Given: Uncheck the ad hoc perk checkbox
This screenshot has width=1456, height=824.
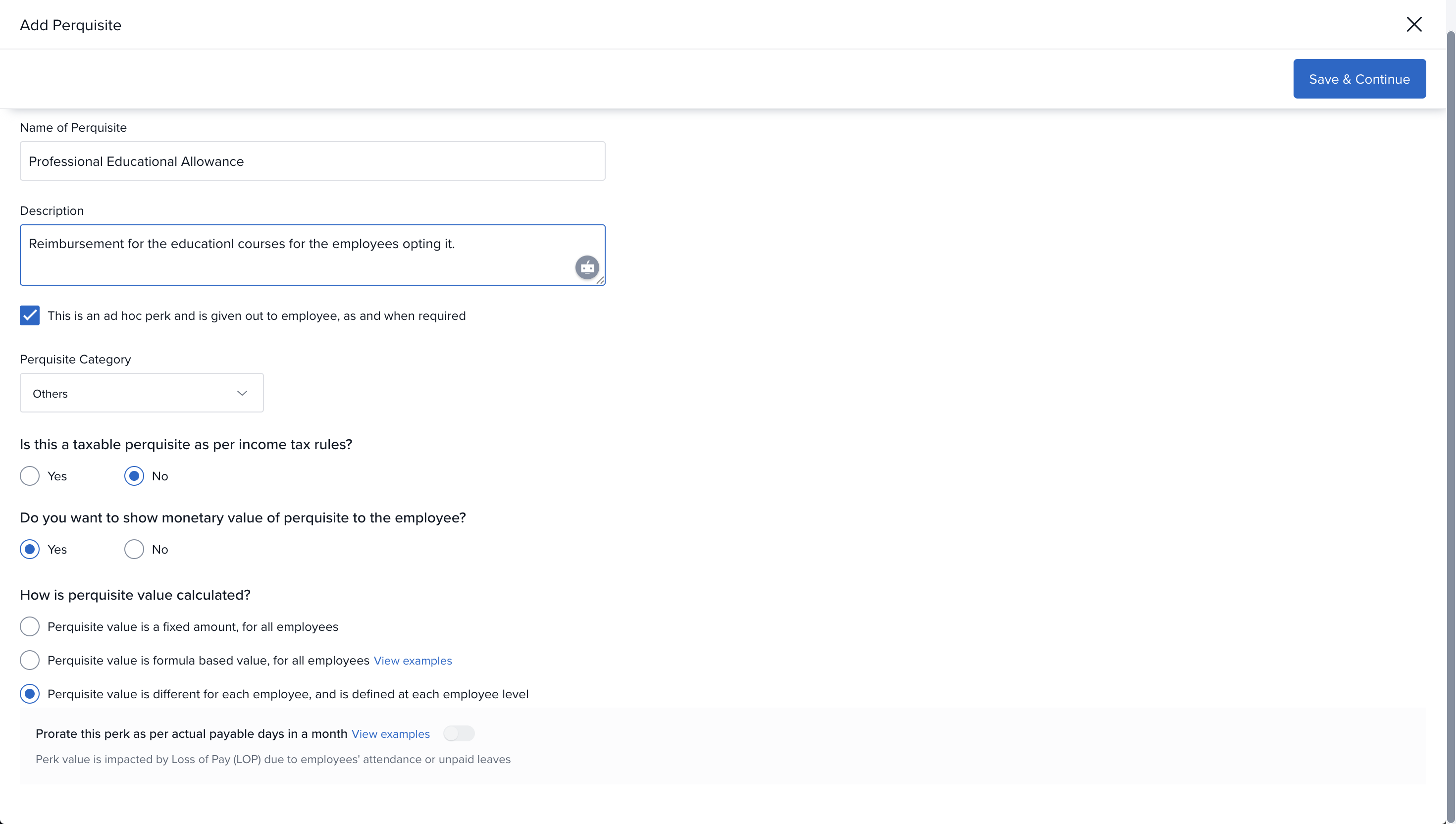Looking at the screenshot, I should coord(29,316).
